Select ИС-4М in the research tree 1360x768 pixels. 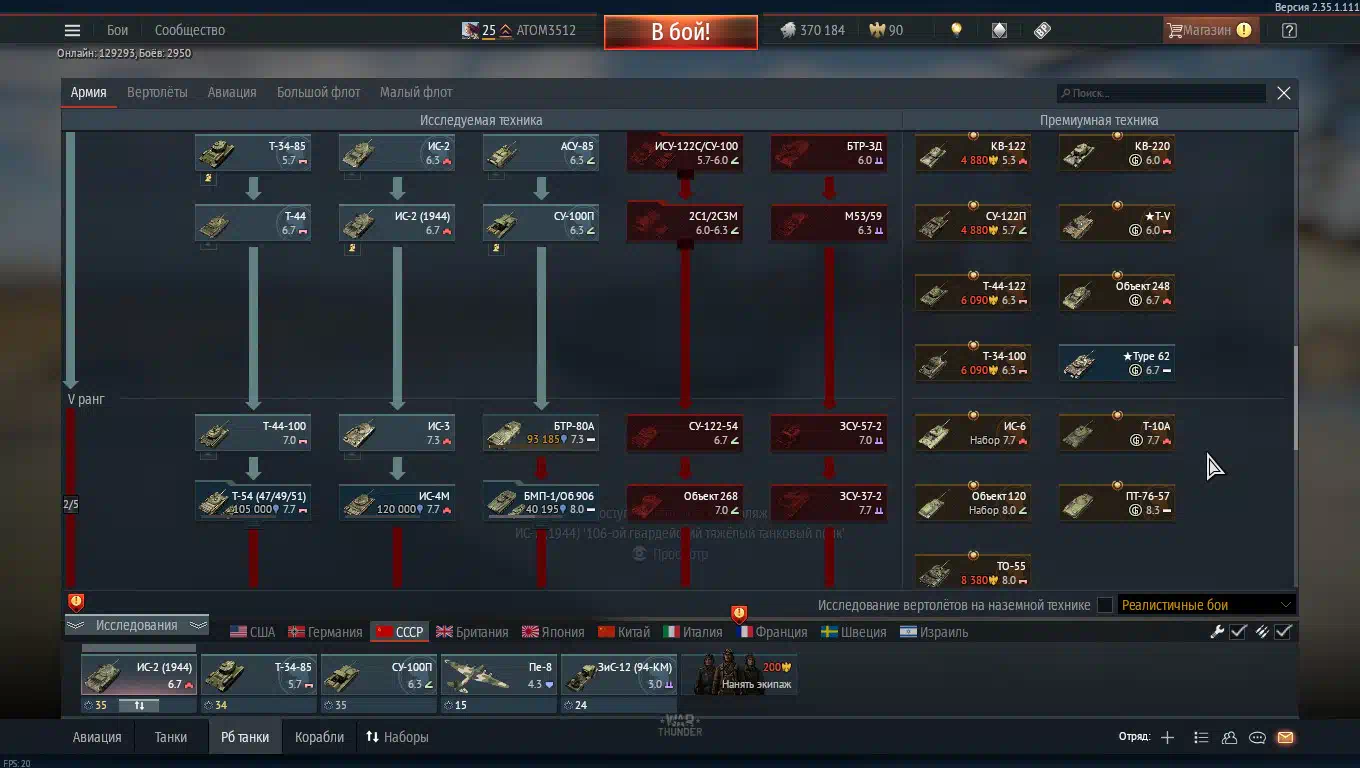point(397,503)
